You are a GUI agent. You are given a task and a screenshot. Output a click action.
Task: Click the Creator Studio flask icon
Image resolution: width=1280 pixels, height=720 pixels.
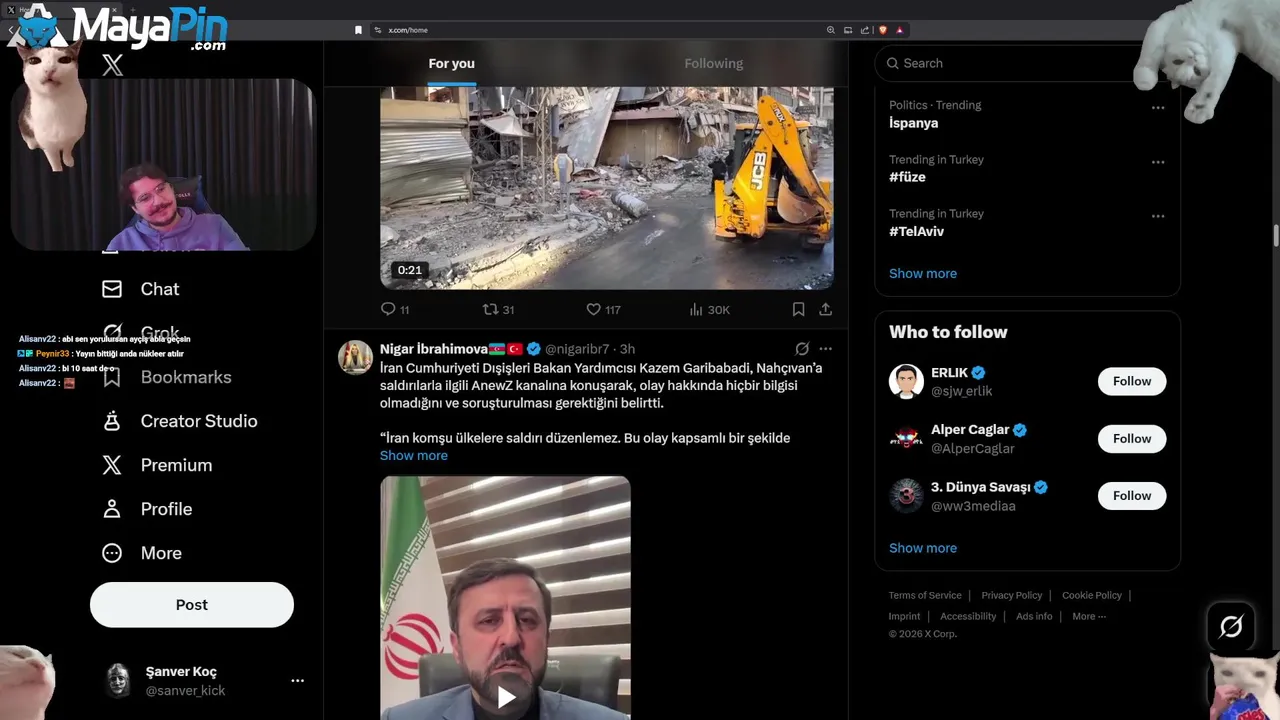tap(112, 421)
